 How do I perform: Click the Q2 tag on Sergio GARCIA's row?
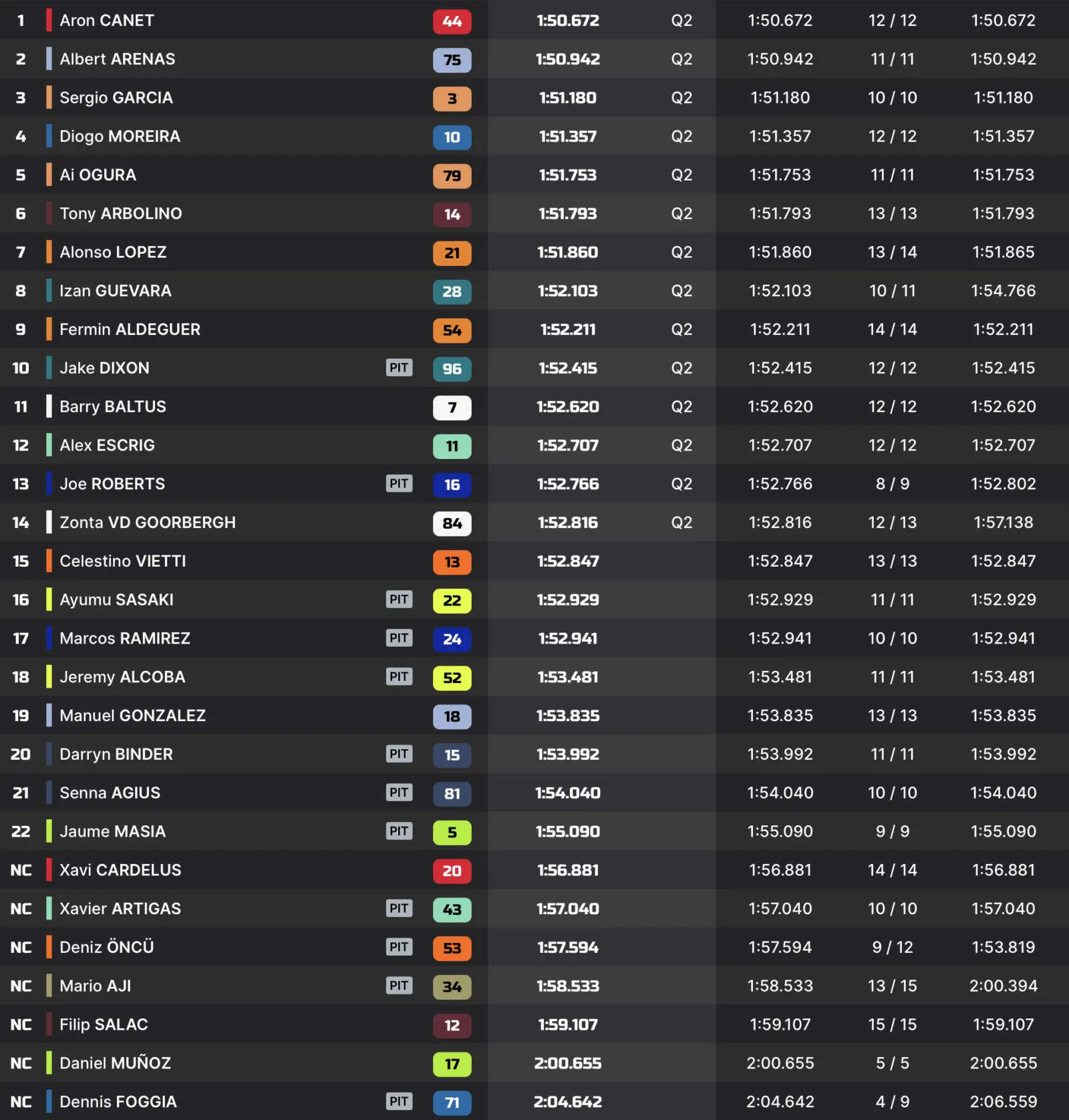(x=681, y=98)
